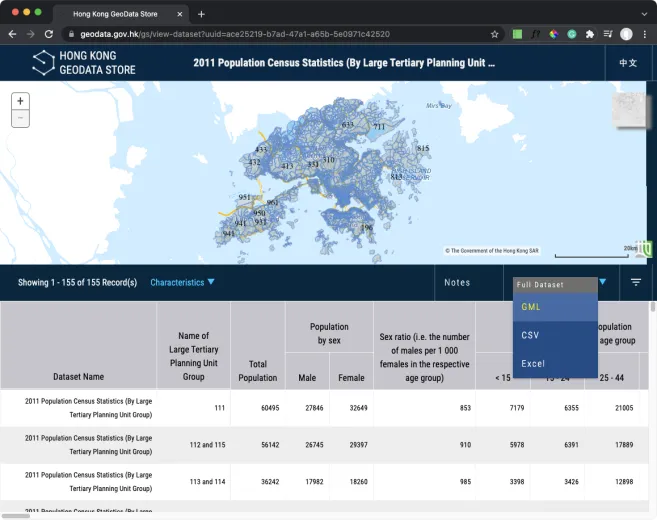
Task: Zoom in on the map
Action: pyautogui.click(x=20, y=101)
